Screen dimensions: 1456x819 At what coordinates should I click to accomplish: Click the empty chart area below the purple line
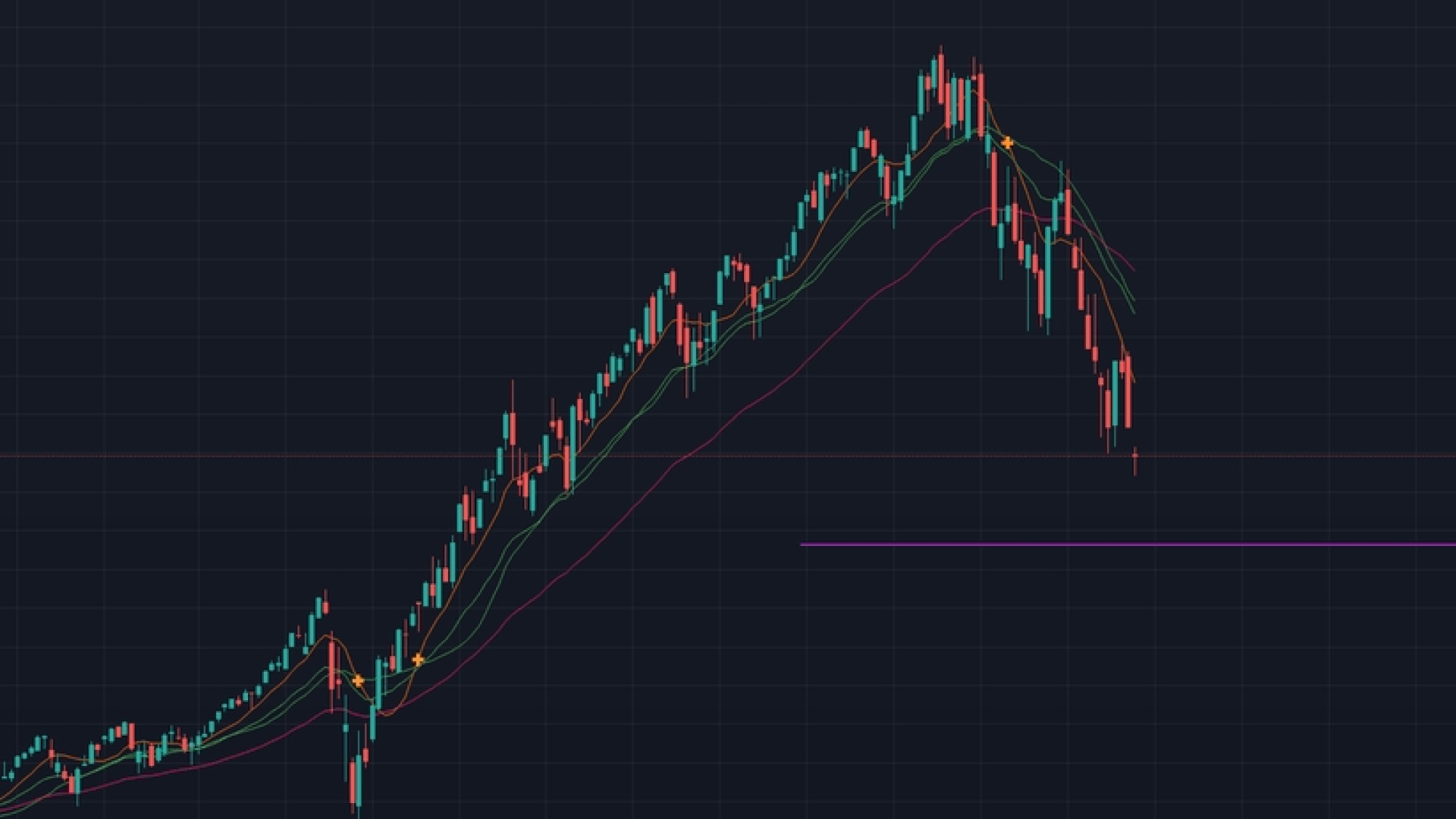[x=1062, y=682]
